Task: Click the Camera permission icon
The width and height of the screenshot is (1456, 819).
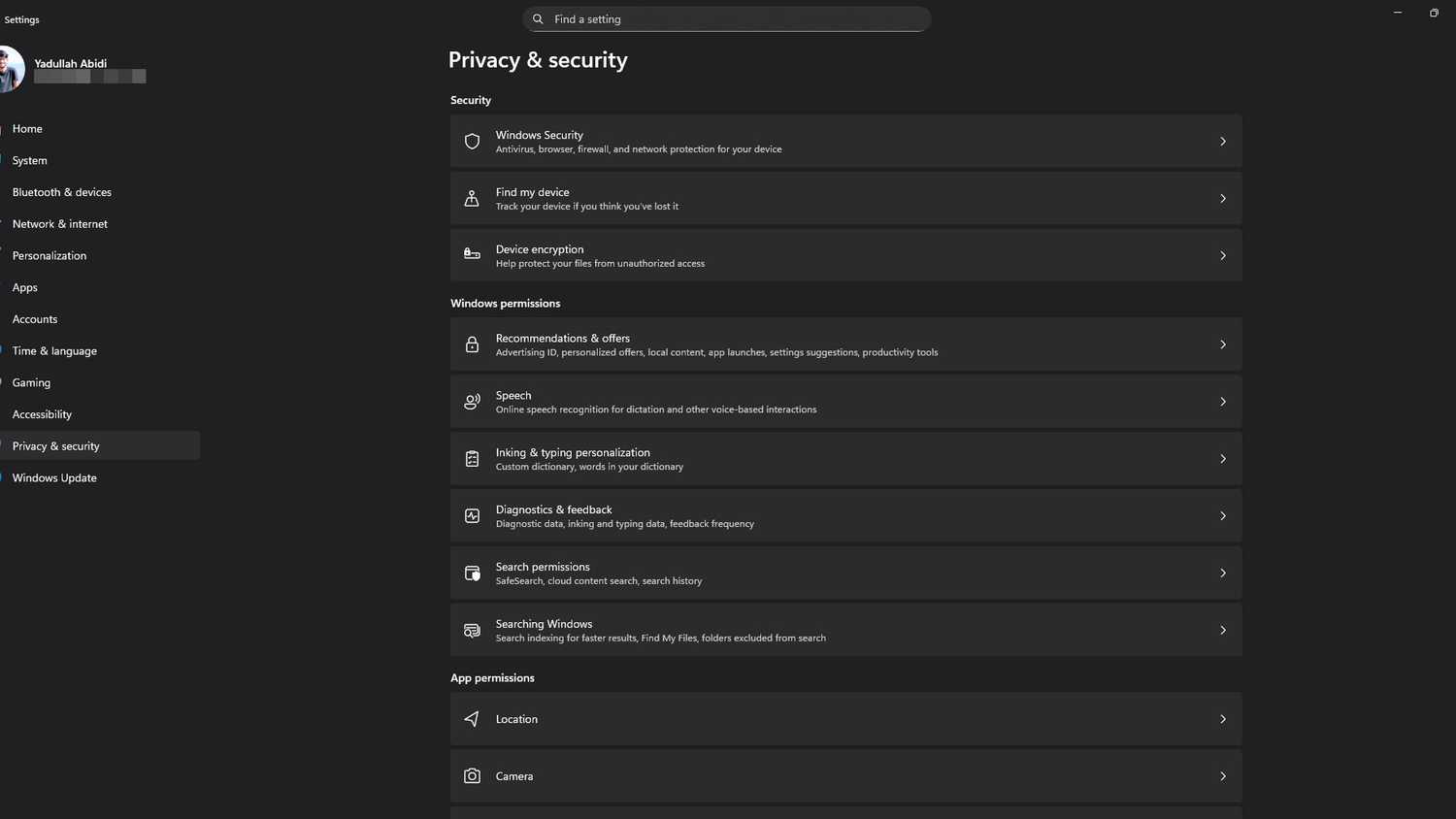Action: pos(472,776)
